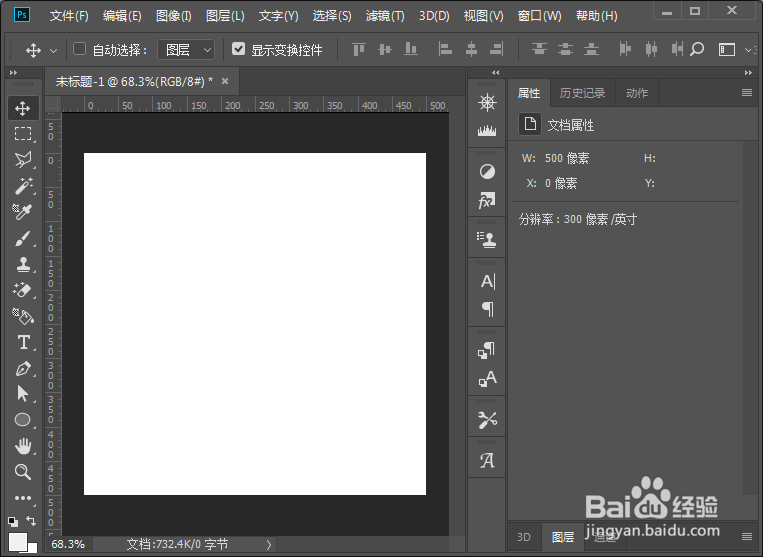Select the Horizontal Type tool
763x557 pixels.
[23, 342]
